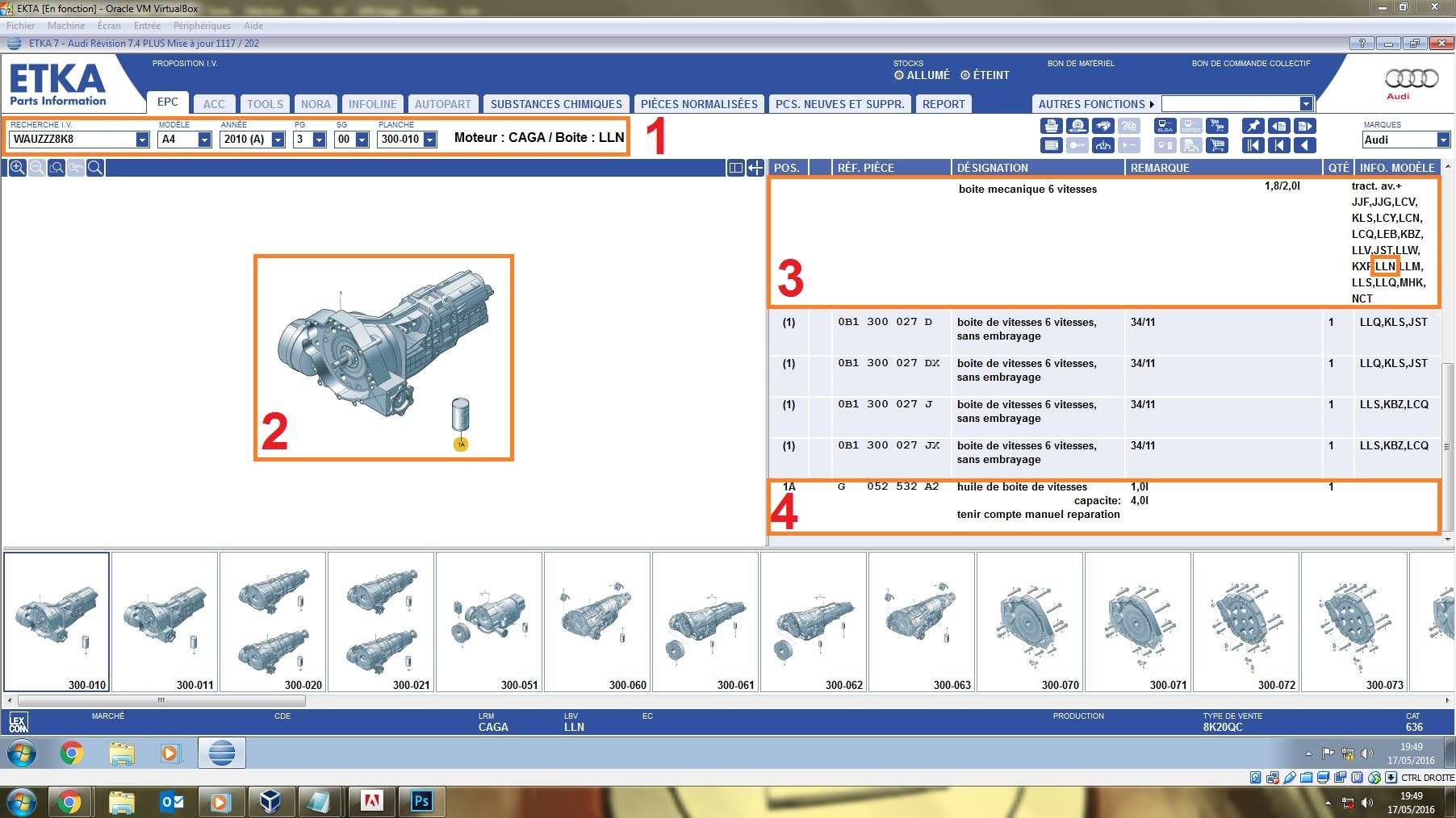Click the print icon in the toolbar
Image resolution: width=1456 pixels, height=818 pixels.
pos(1051,126)
